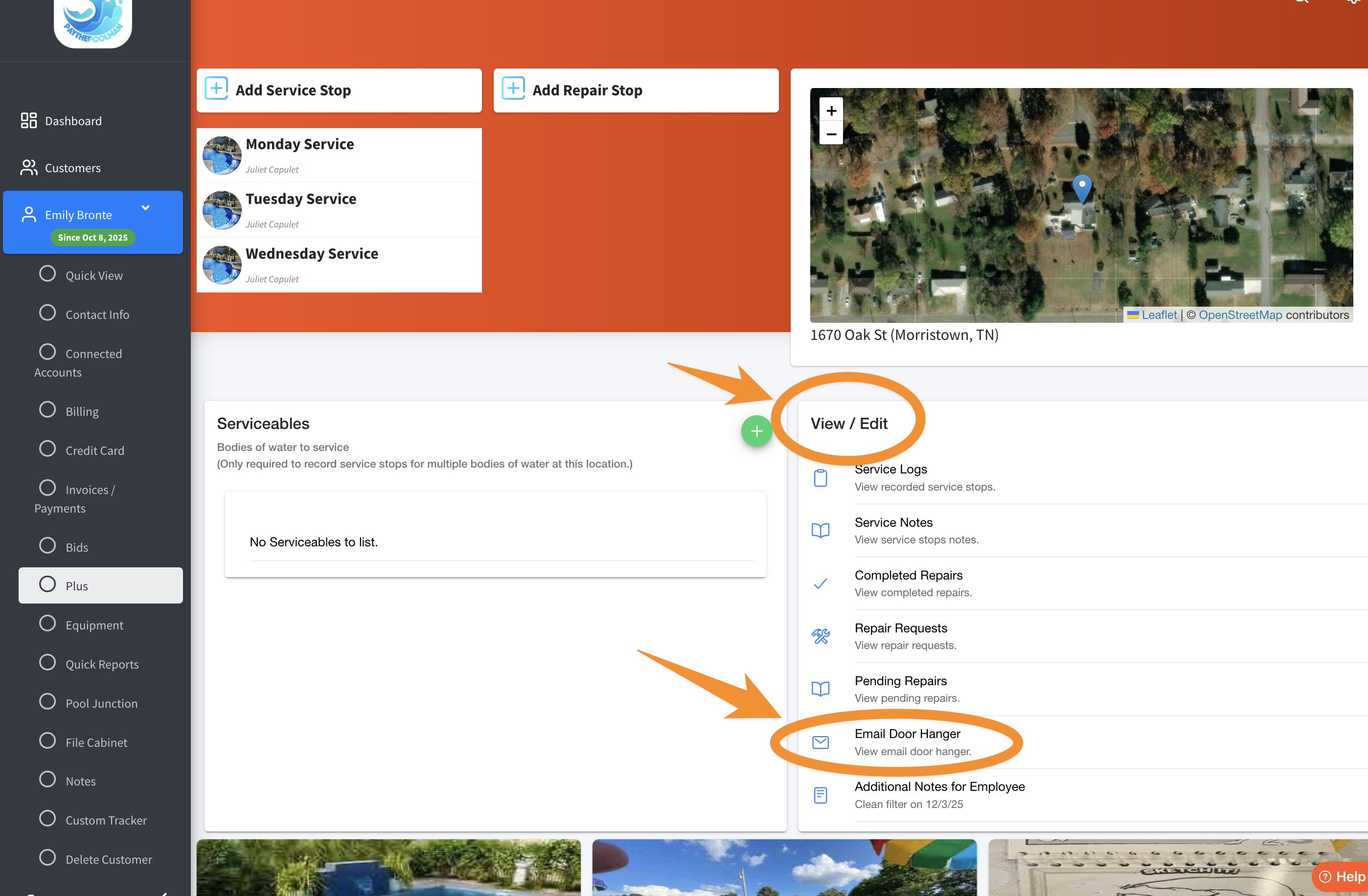Open the OpenStreetMap link
Viewport: 1368px width, 896px height.
1240,315
